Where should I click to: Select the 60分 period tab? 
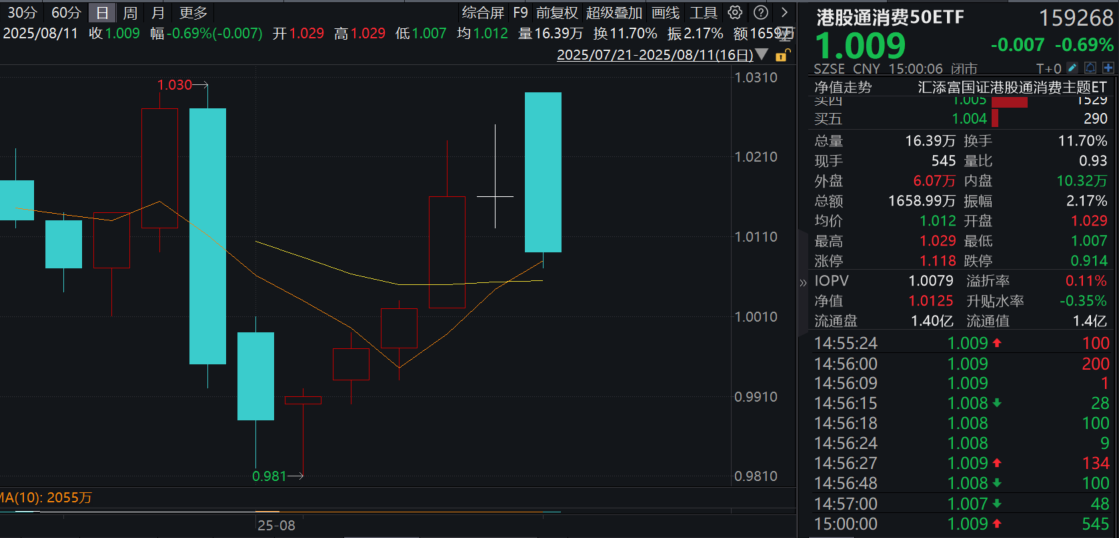(x=66, y=13)
